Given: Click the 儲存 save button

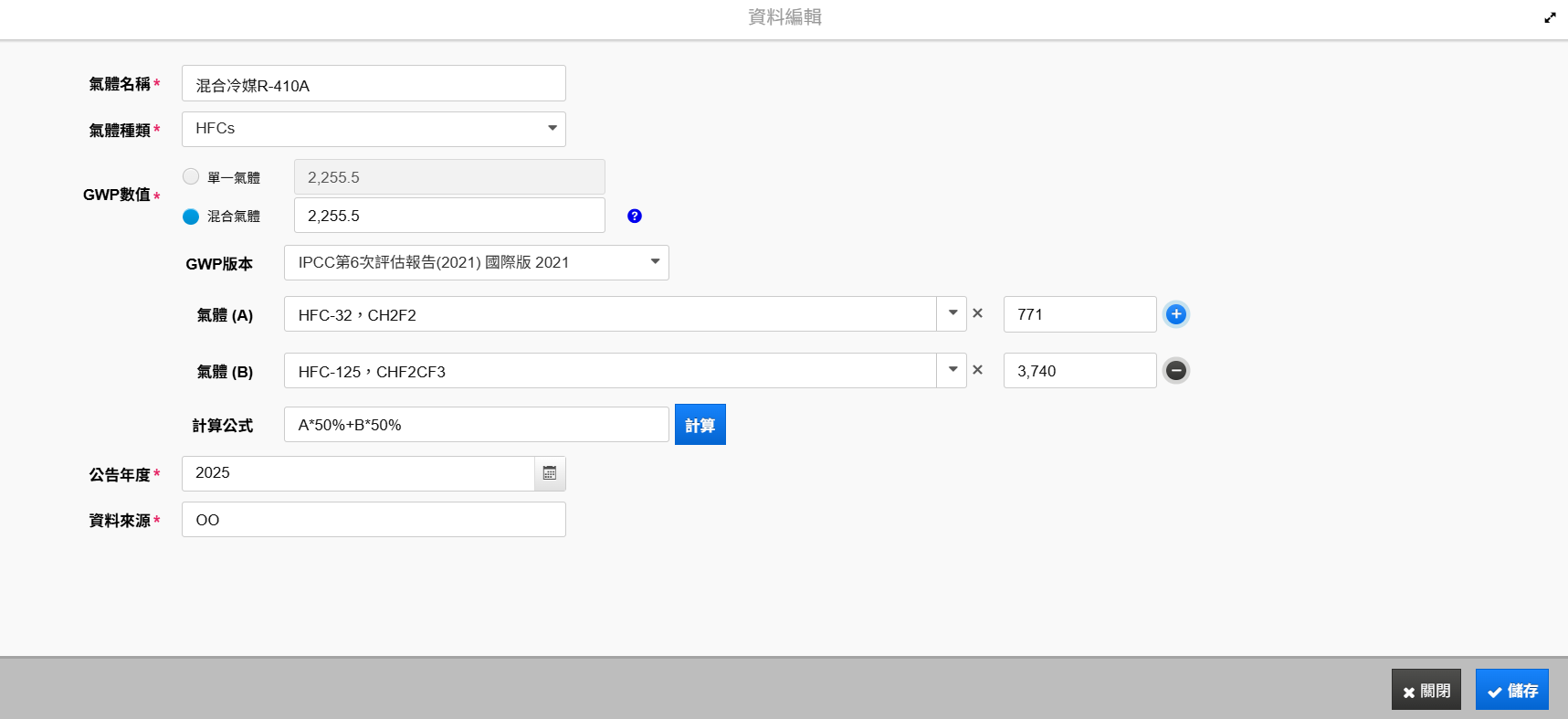Looking at the screenshot, I should (1512, 690).
